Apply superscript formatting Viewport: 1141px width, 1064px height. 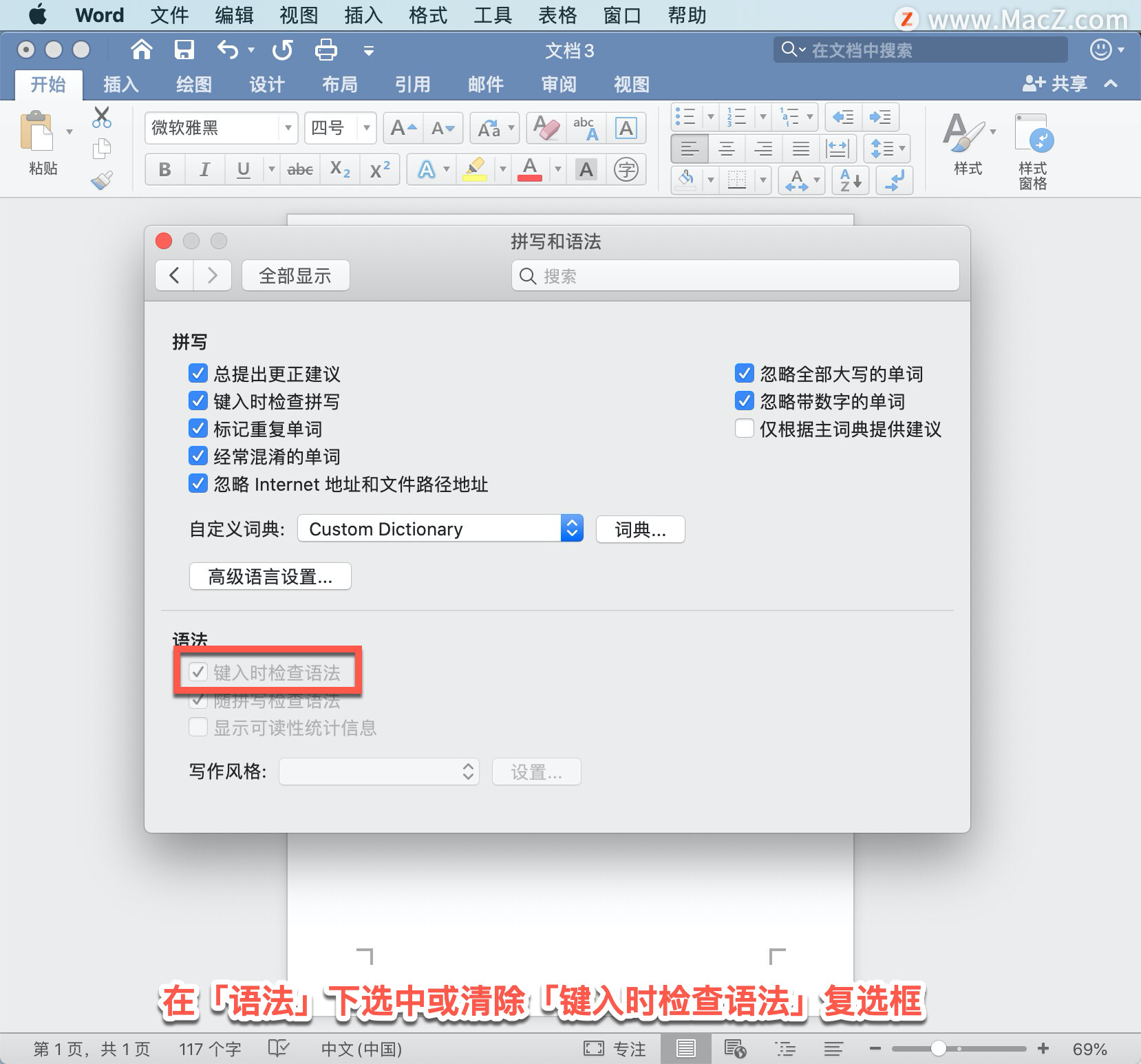click(x=380, y=169)
